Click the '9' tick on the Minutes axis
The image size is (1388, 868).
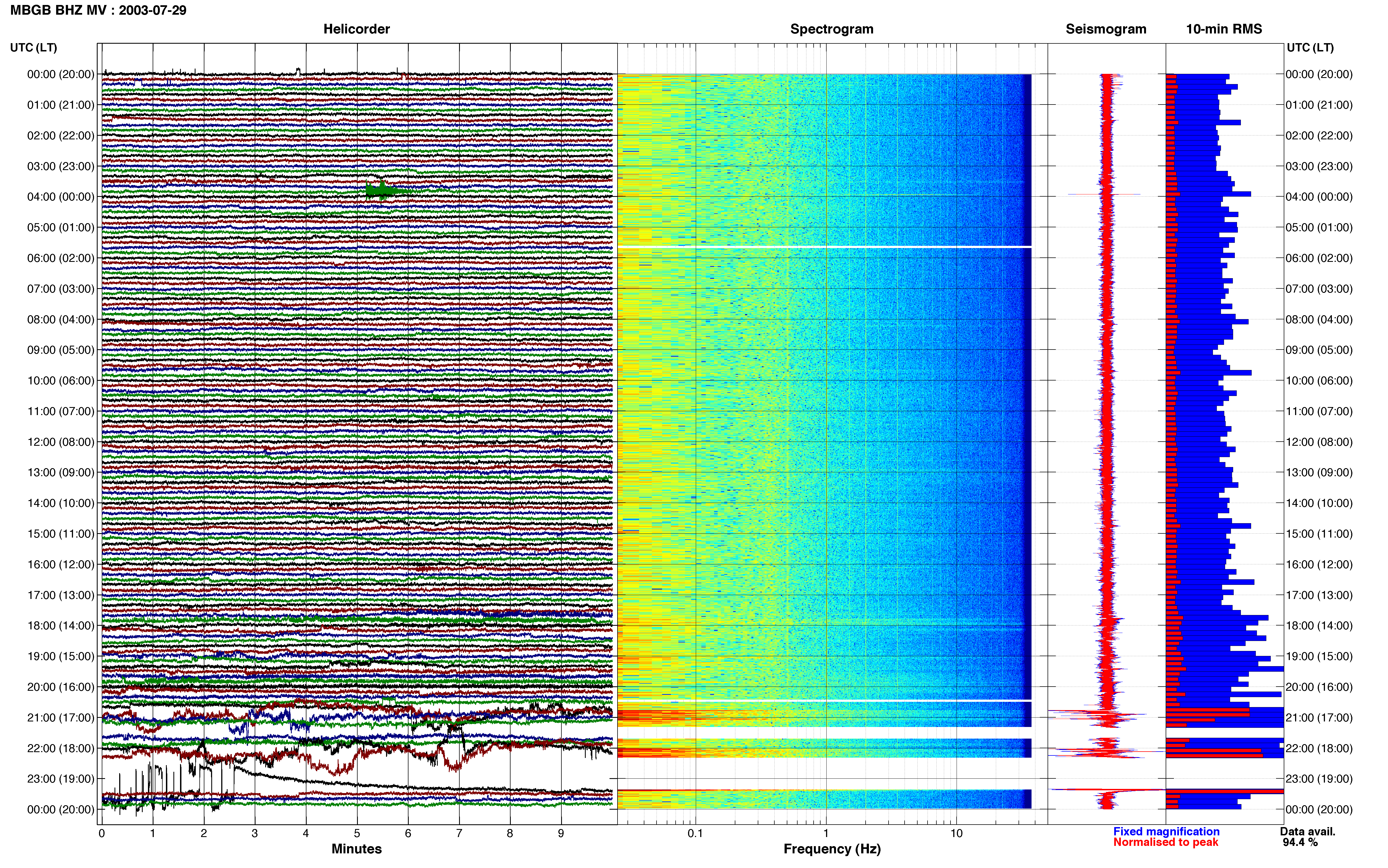point(561,833)
